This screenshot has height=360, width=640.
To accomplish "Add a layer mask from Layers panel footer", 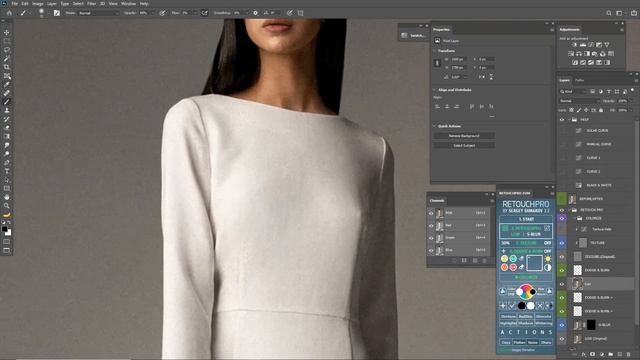I will point(593,354).
